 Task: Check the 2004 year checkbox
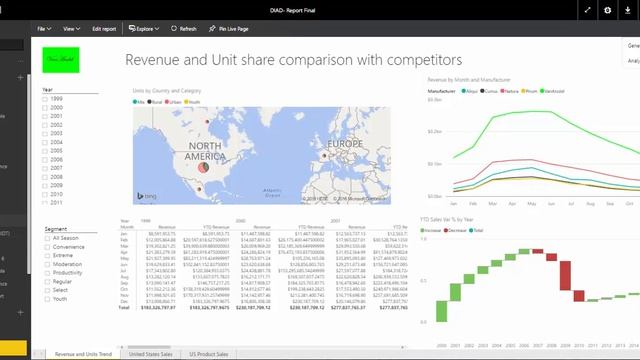pos(45,142)
